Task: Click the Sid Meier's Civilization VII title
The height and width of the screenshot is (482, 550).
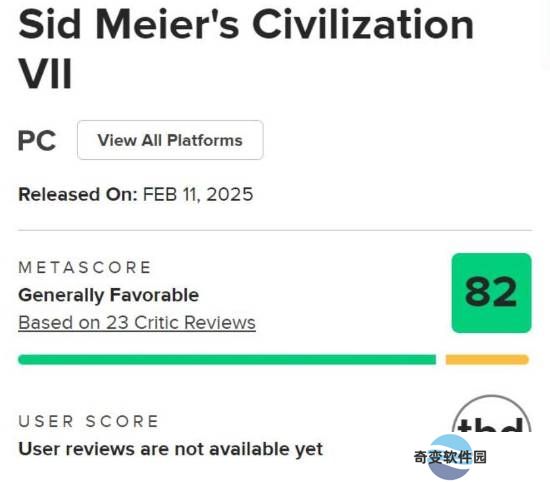Action: pyautogui.click(x=246, y=49)
